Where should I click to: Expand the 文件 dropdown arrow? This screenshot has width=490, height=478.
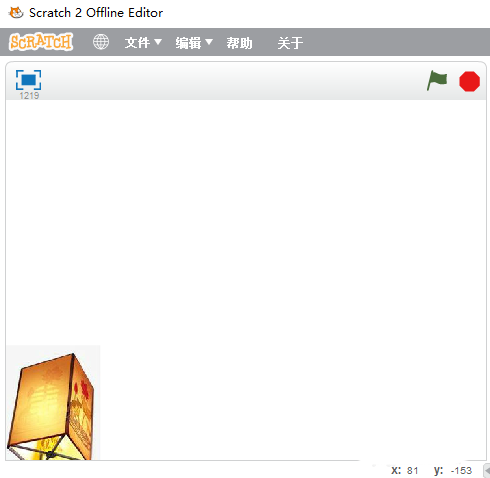point(158,42)
